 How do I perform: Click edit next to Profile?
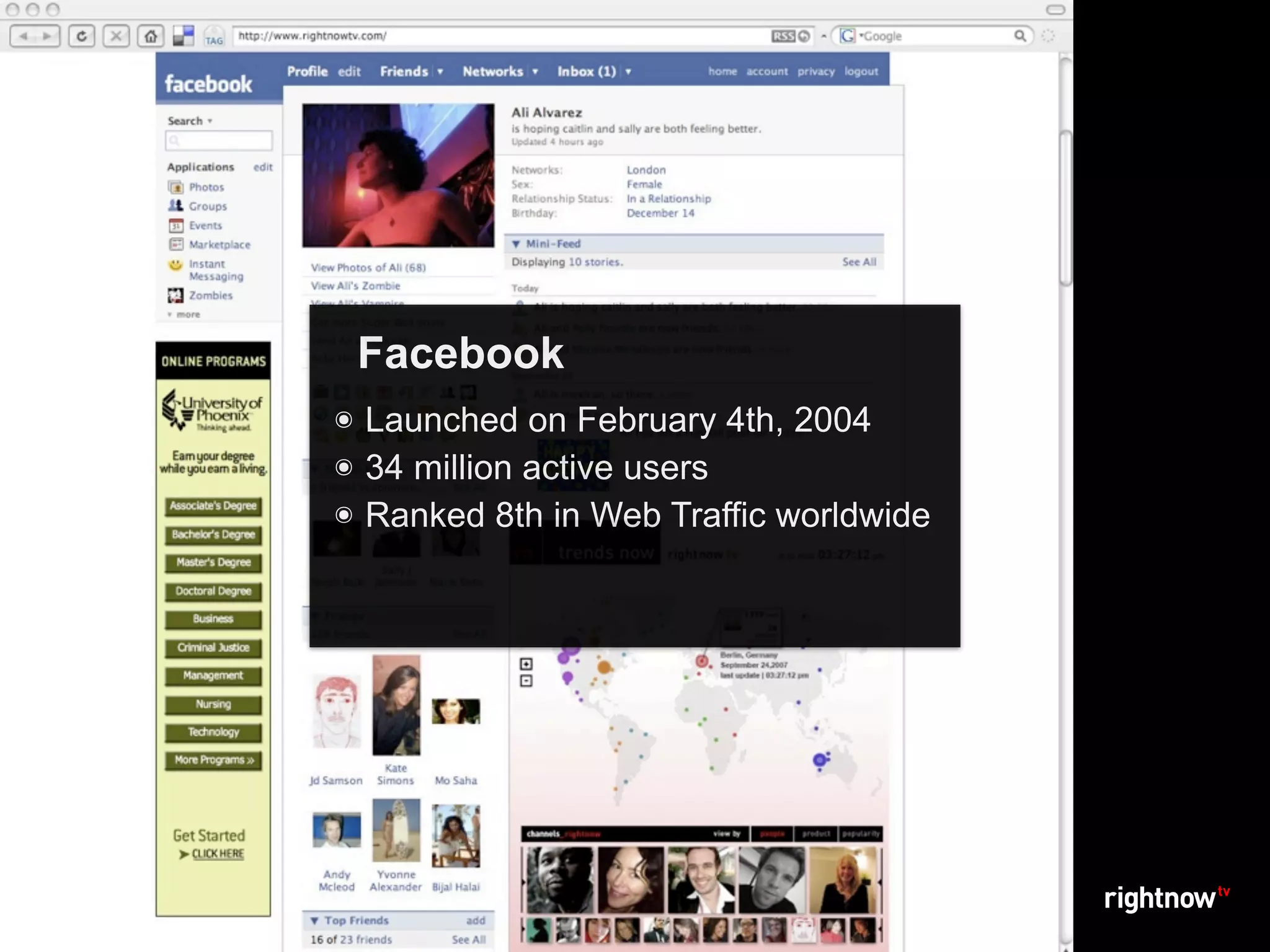[349, 71]
